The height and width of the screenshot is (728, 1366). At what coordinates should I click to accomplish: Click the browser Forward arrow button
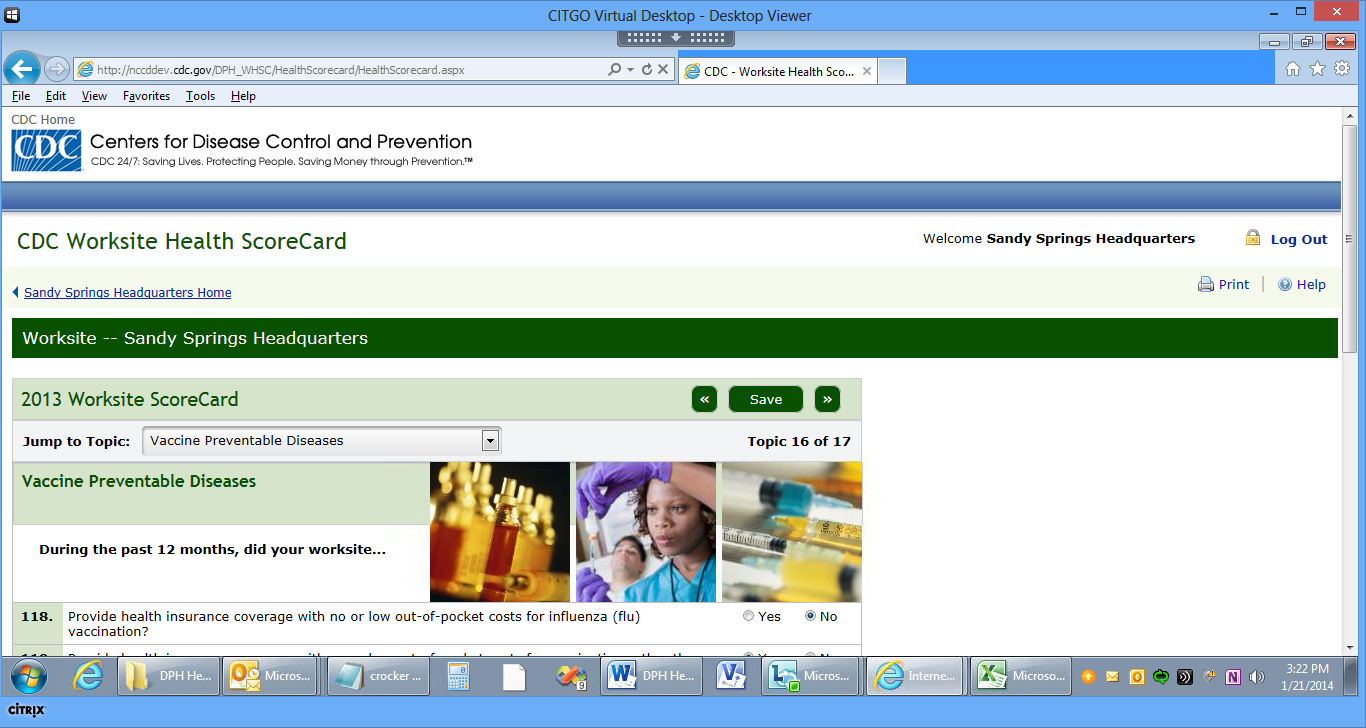point(57,69)
